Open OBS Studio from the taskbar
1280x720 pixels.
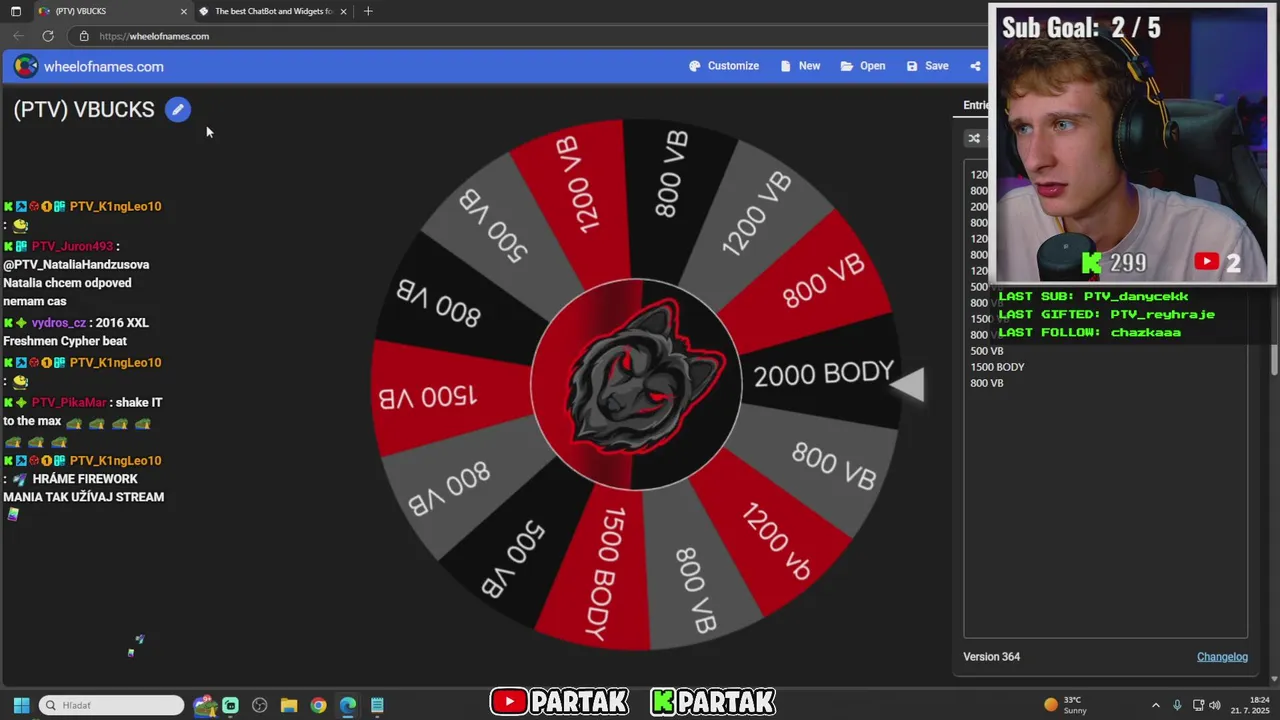point(260,705)
